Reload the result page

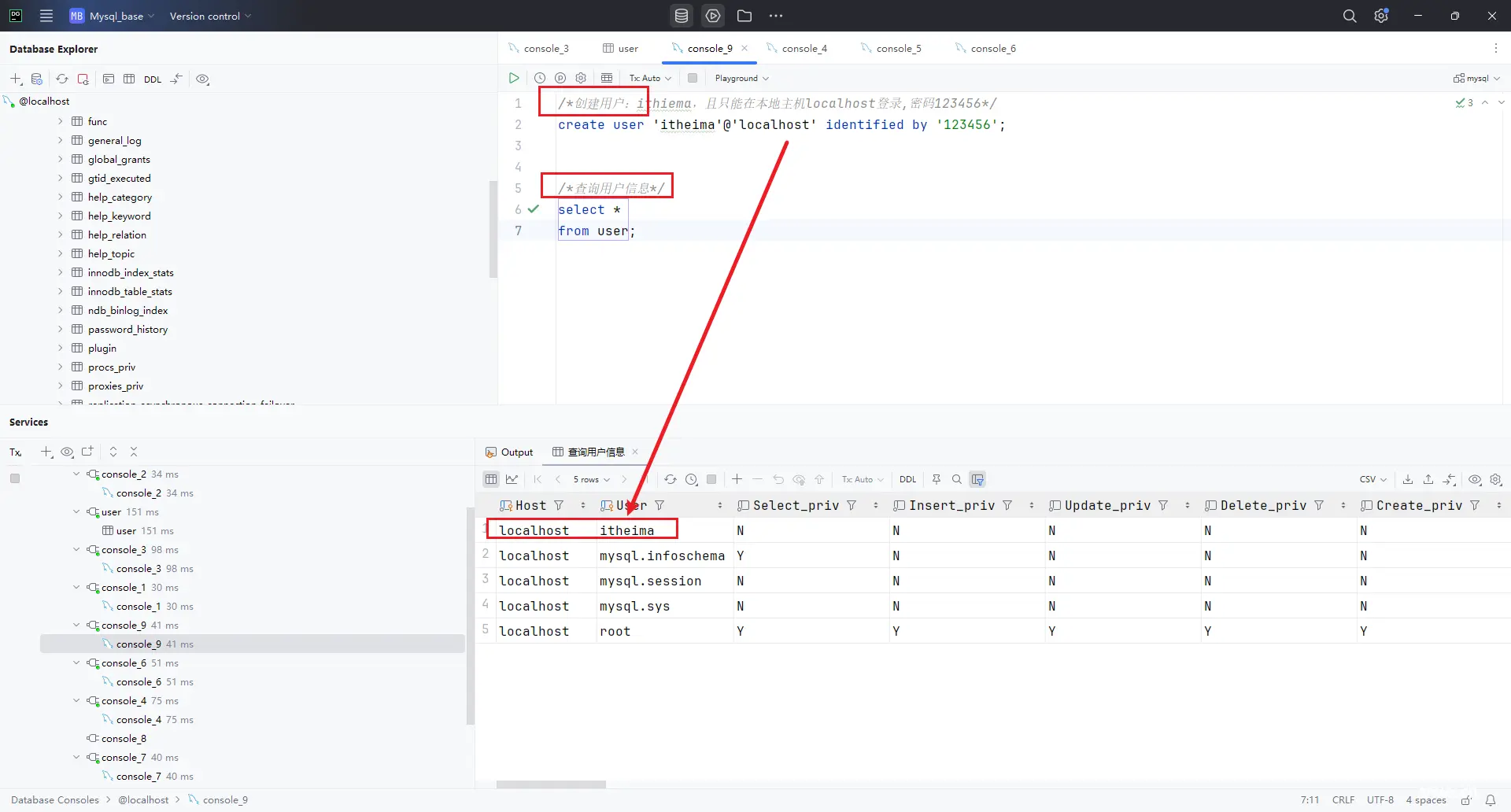[671, 479]
